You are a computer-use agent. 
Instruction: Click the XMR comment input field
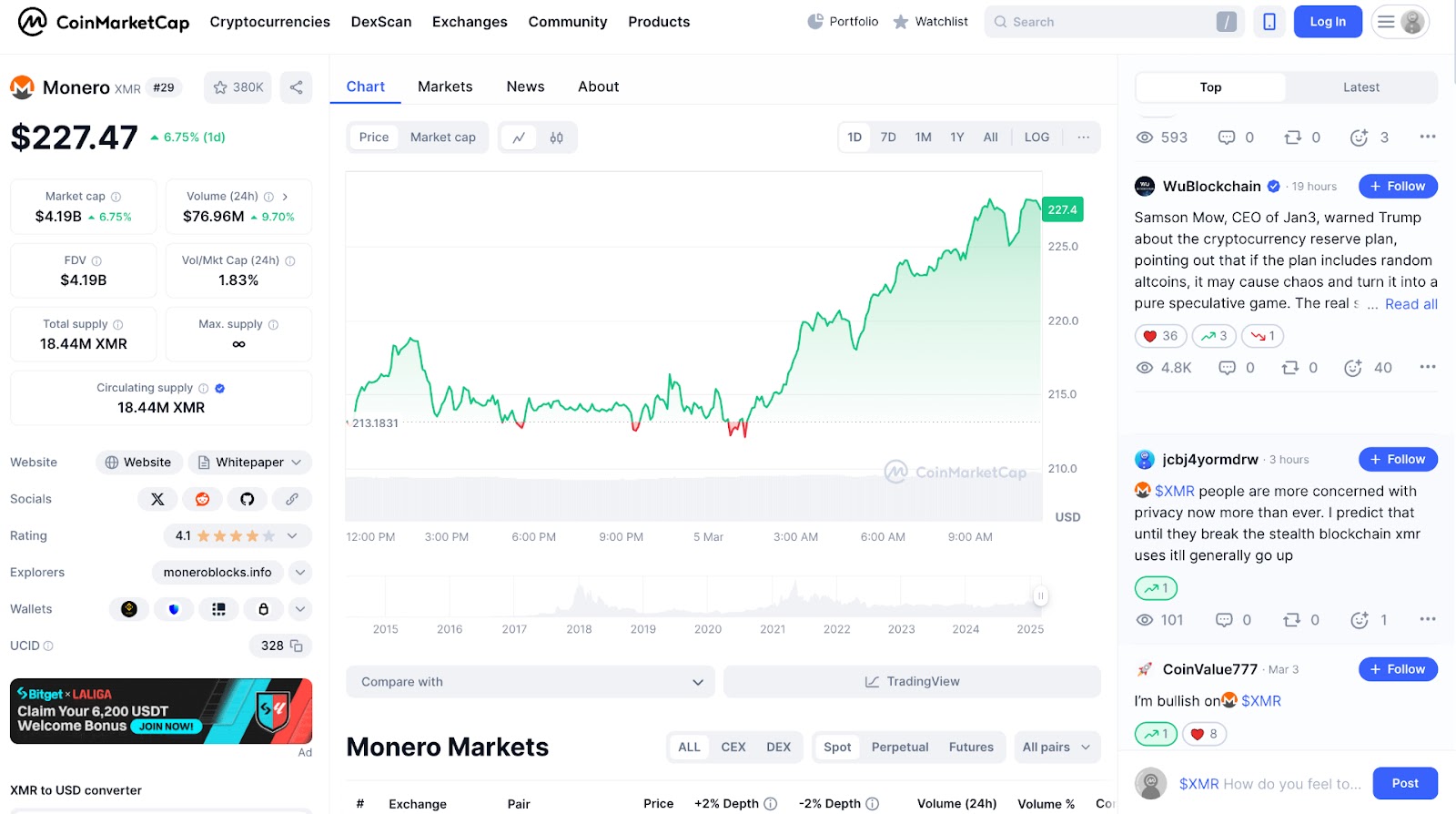click(1270, 784)
